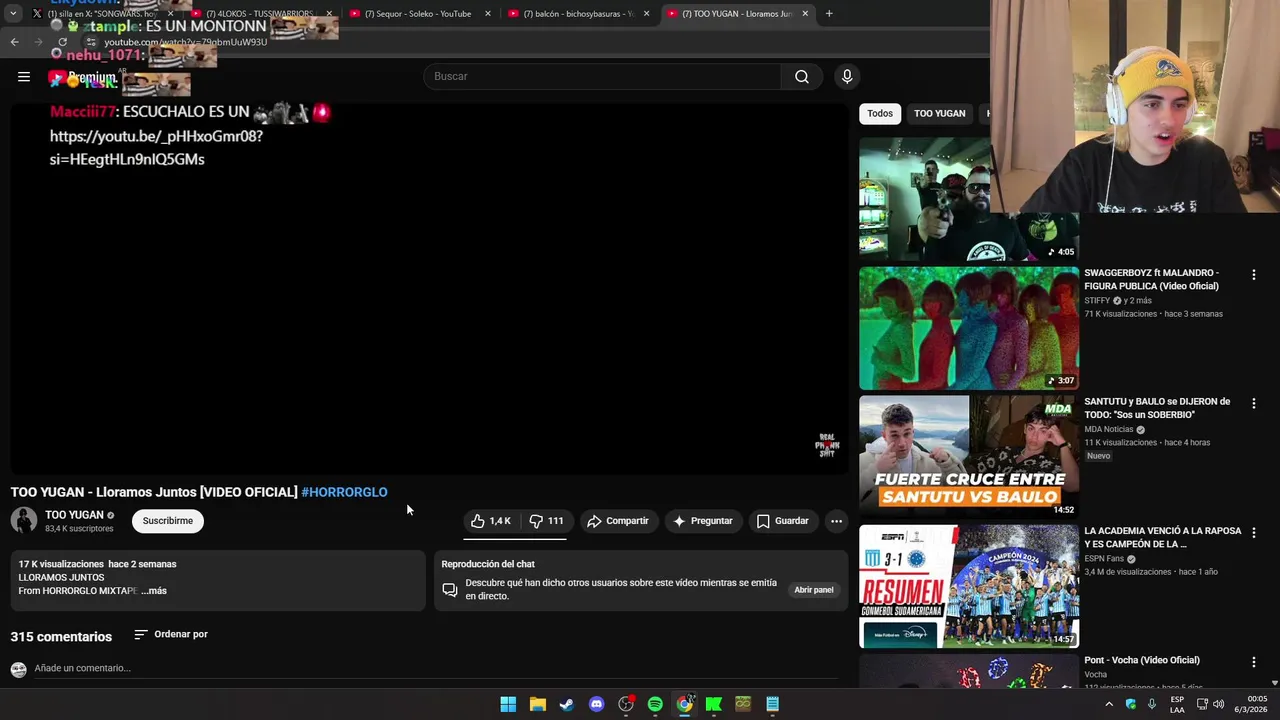This screenshot has width=1280, height=720.
Task: Open Chrome from the taskbar
Action: (684, 704)
